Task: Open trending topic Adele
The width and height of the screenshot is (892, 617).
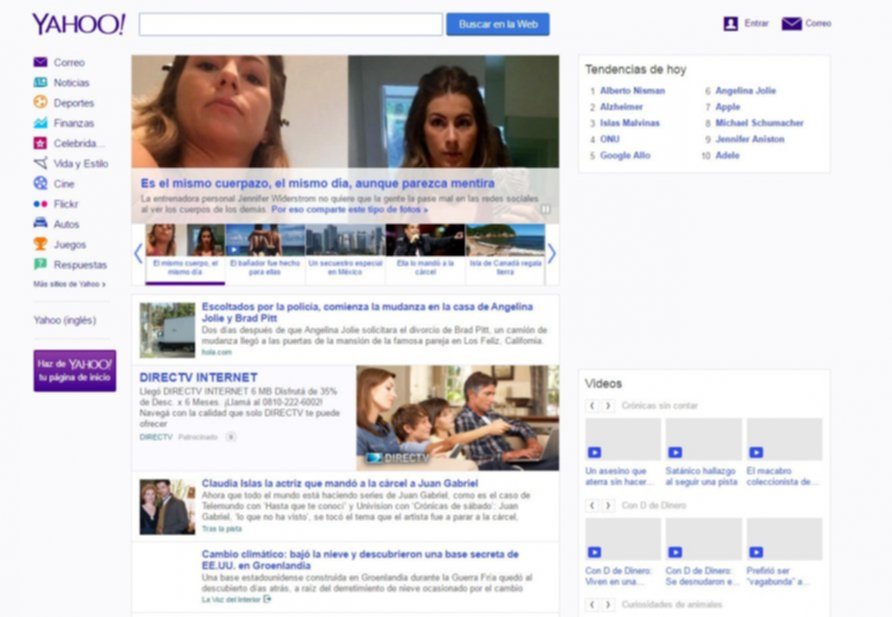Action: (727, 155)
